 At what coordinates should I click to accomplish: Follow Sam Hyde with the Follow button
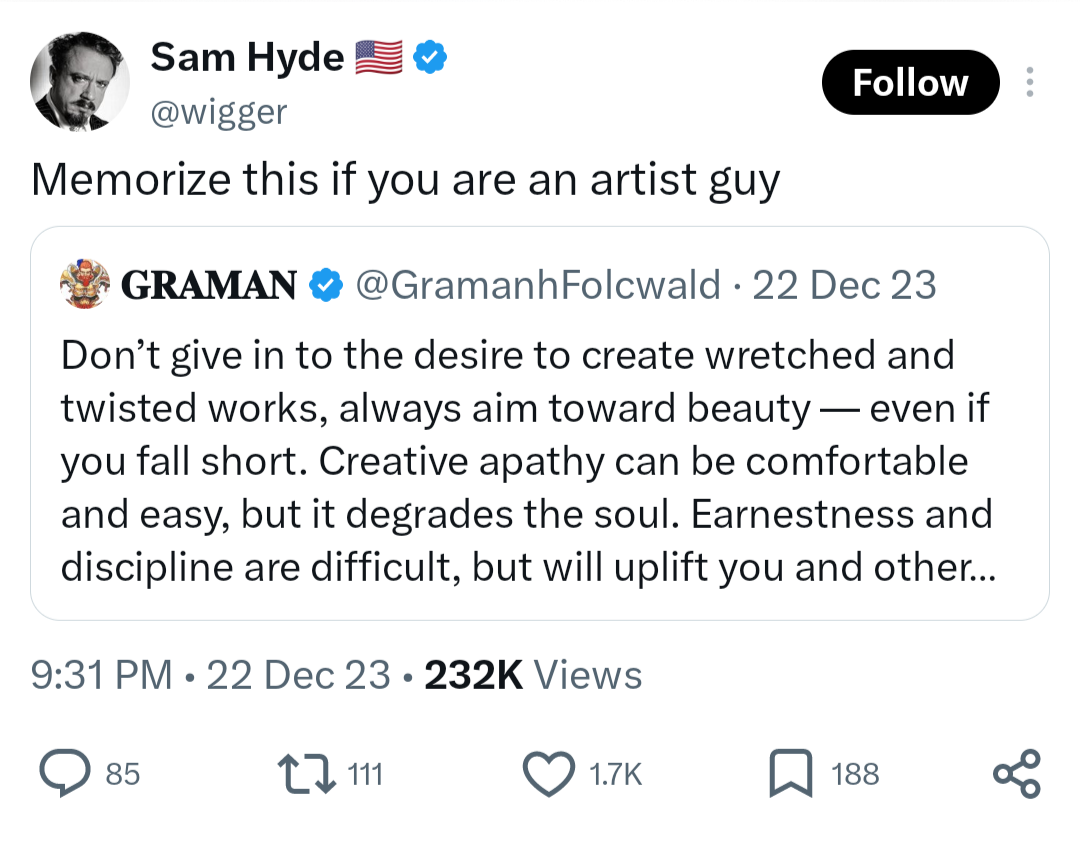[911, 82]
